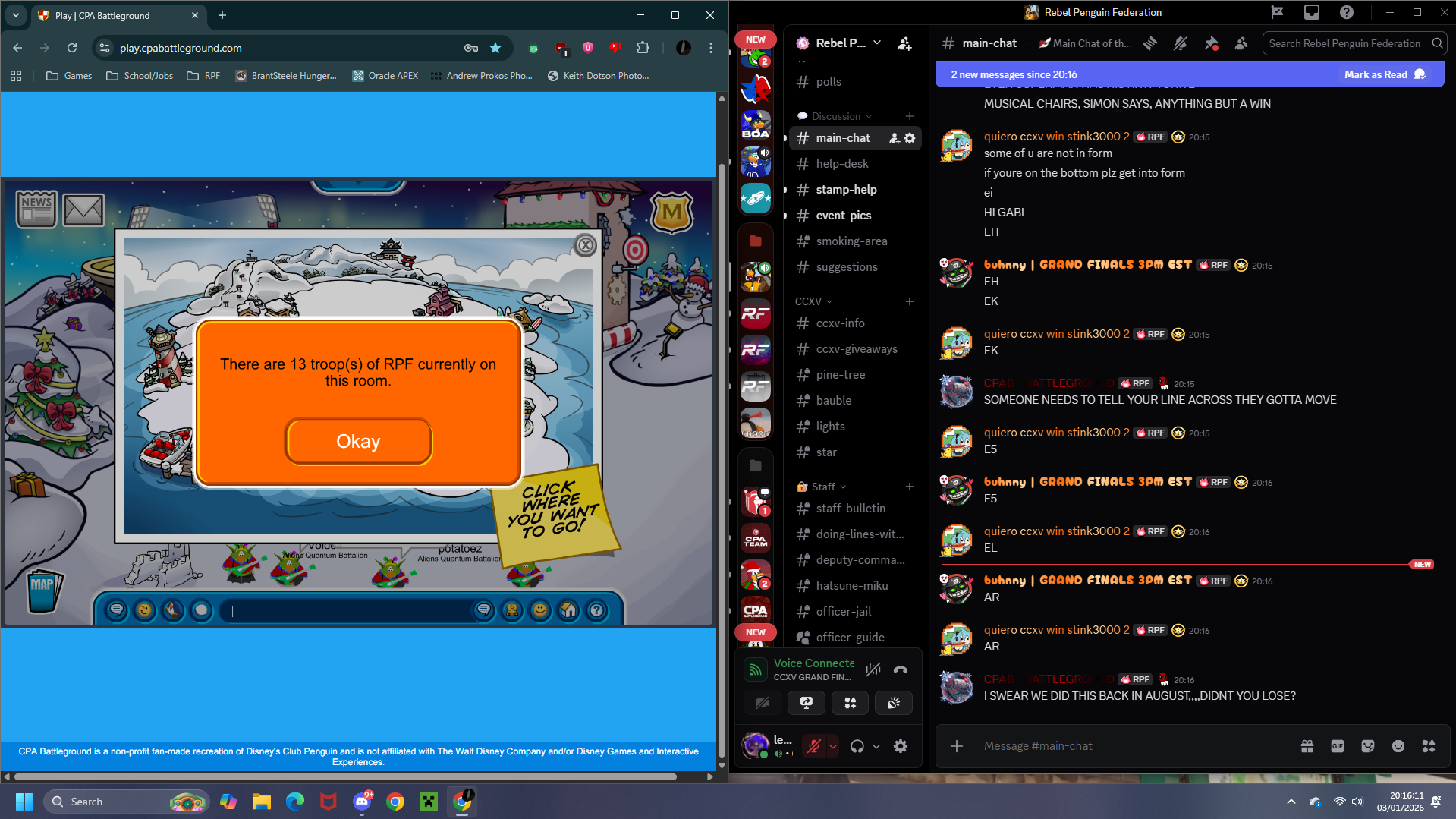Open Discord user settings gear
The width and height of the screenshot is (1456, 819).
coord(901,746)
